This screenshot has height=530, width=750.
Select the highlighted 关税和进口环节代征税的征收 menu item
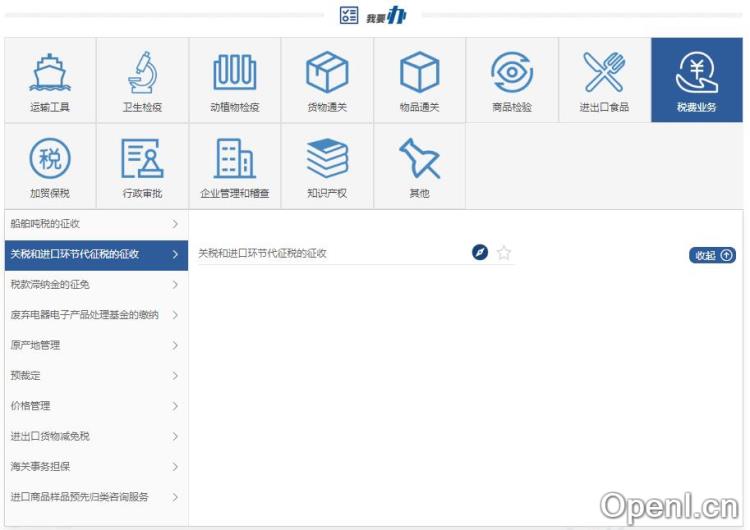point(96,254)
